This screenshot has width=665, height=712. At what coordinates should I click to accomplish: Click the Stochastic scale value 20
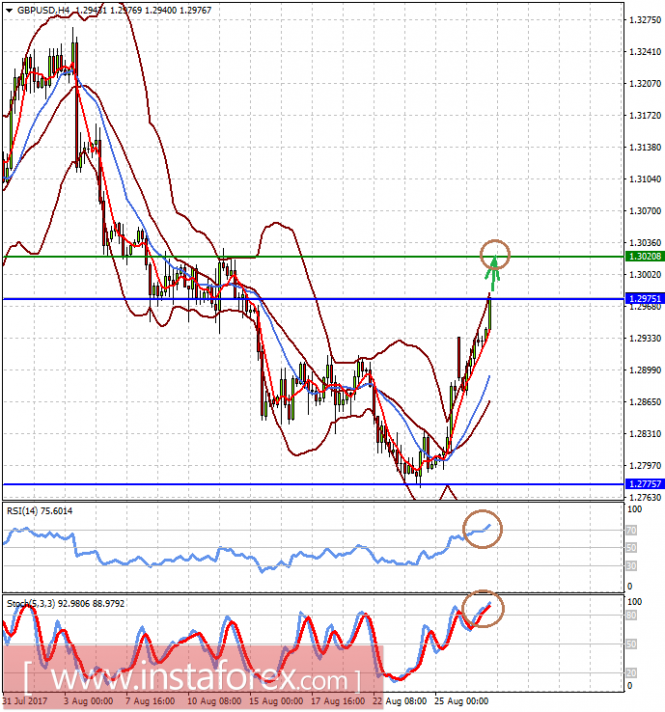pos(631,672)
